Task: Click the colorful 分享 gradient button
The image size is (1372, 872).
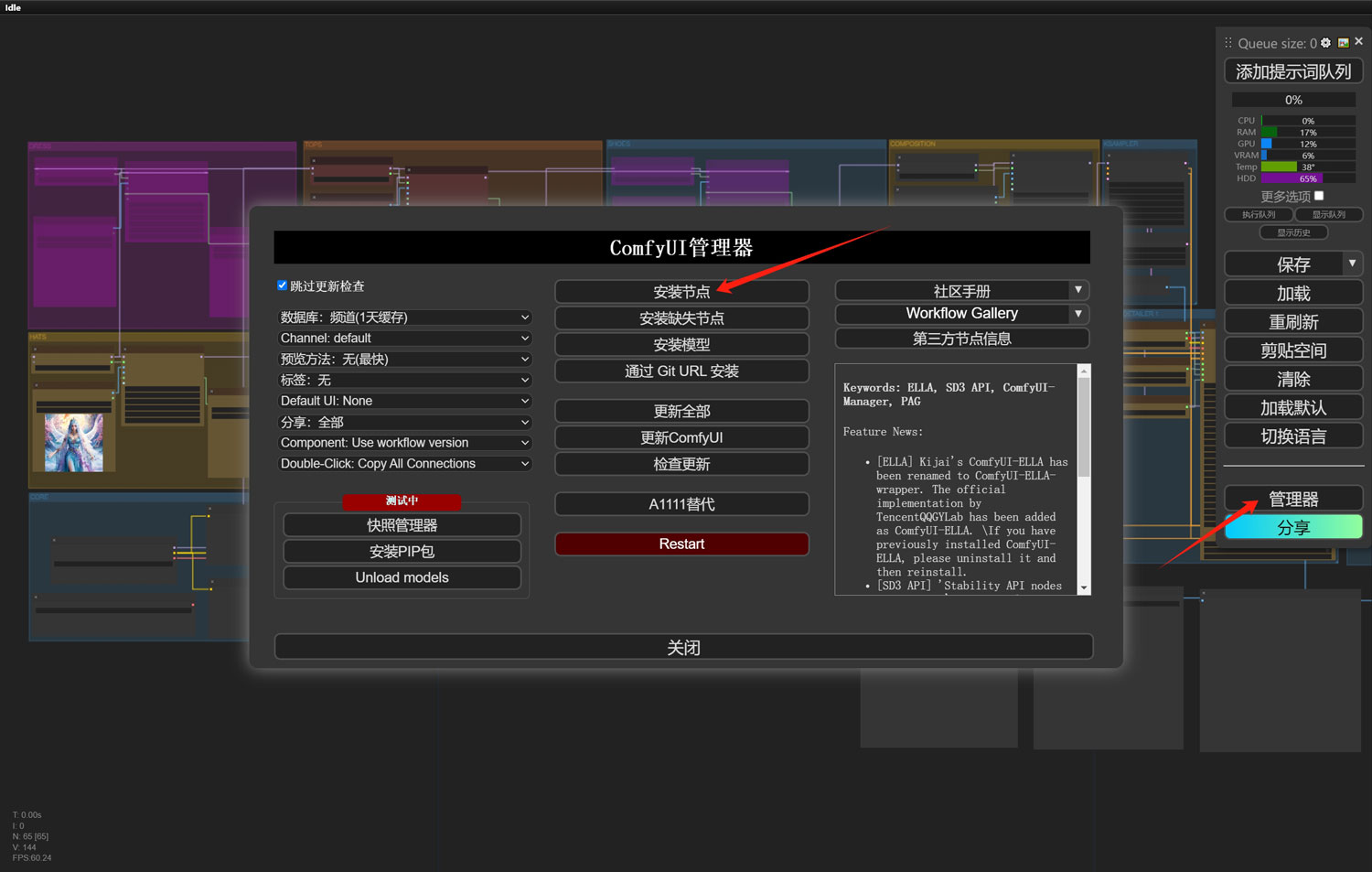Action: pyautogui.click(x=1292, y=528)
